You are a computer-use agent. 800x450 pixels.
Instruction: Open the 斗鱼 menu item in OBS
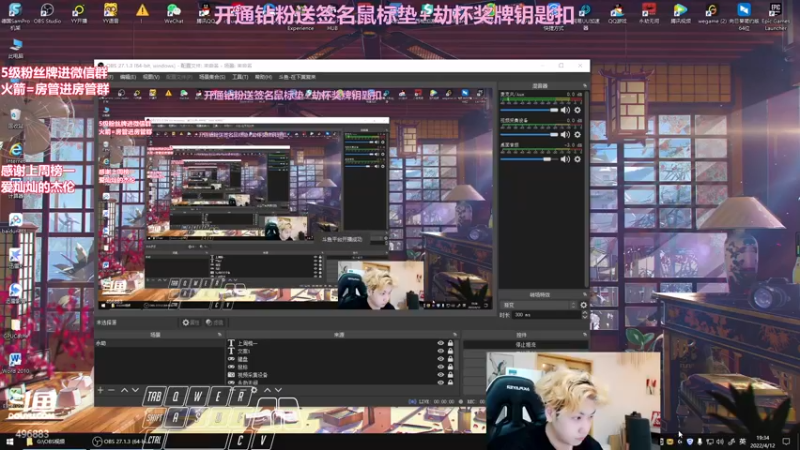297,77
